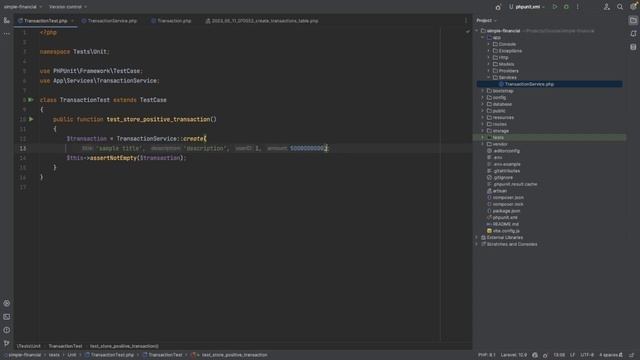Click PHP: 8.1 language level in status bar
The width and height of the screenshot is (640, 360).
[486, 355]
